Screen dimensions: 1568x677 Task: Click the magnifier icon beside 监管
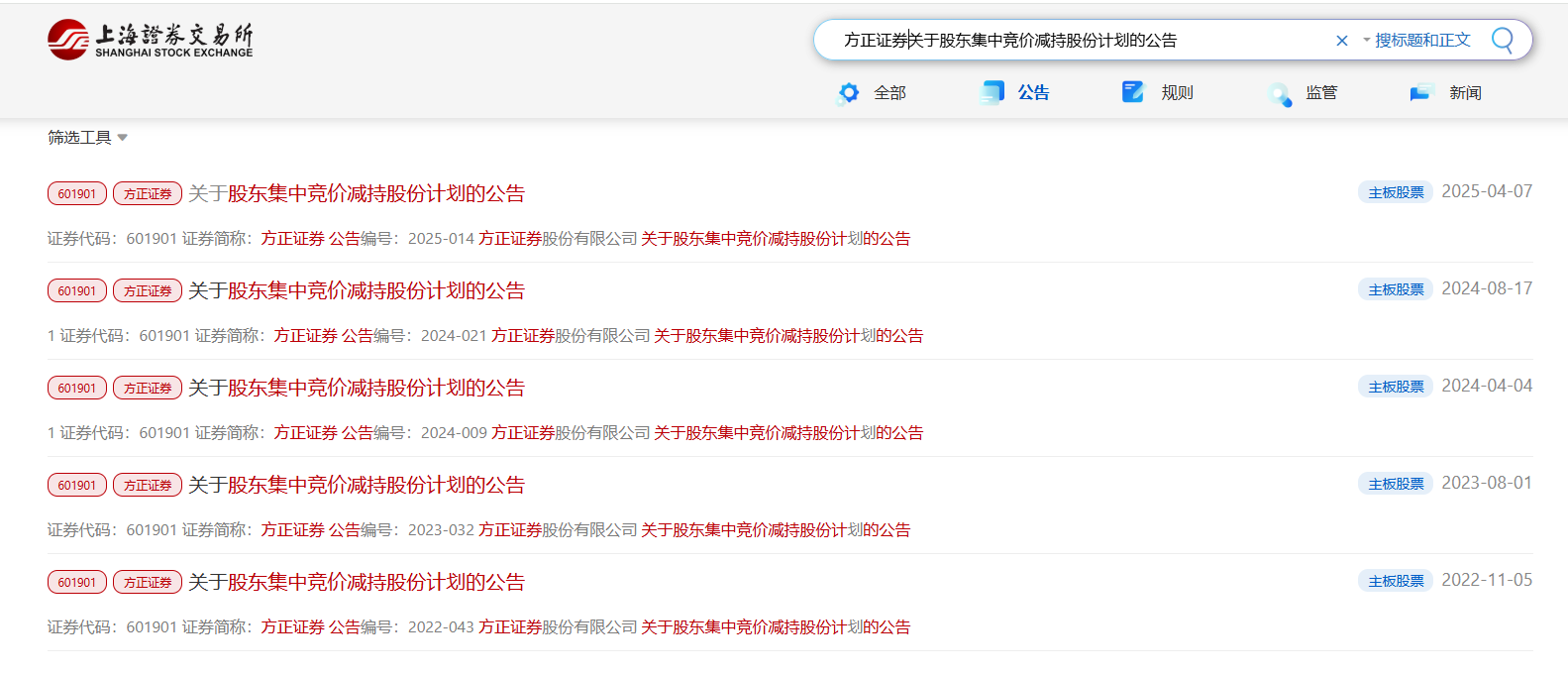coord(1280,95)
